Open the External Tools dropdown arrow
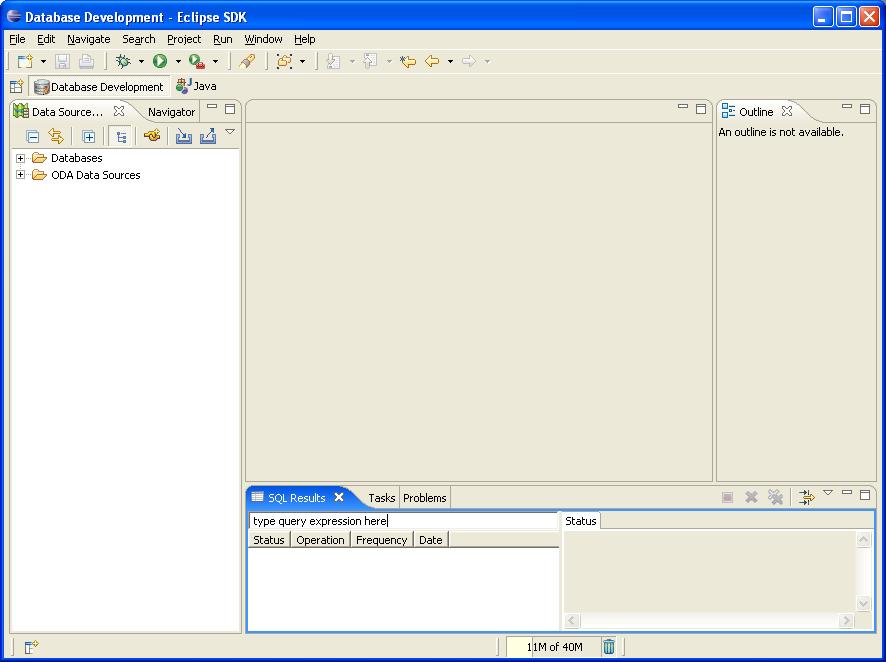Screen dimensions: 886x662 (215, 61)
